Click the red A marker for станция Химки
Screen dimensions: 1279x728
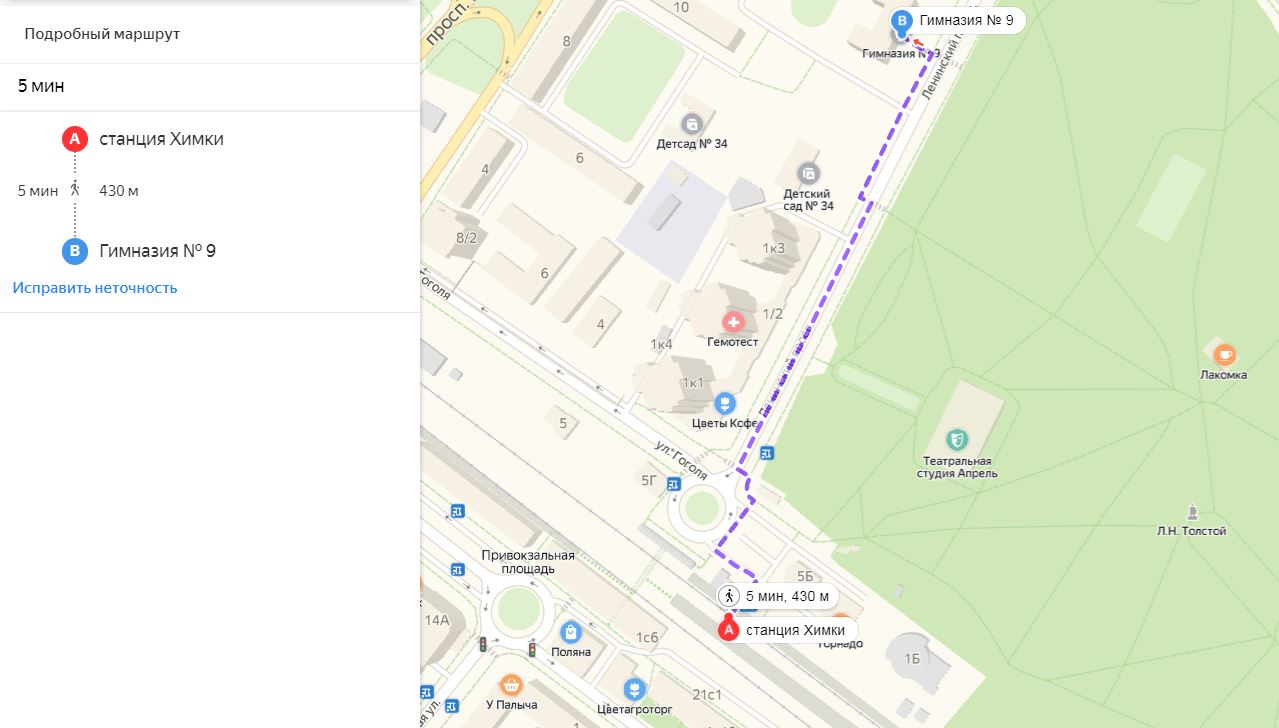(729, 630)
